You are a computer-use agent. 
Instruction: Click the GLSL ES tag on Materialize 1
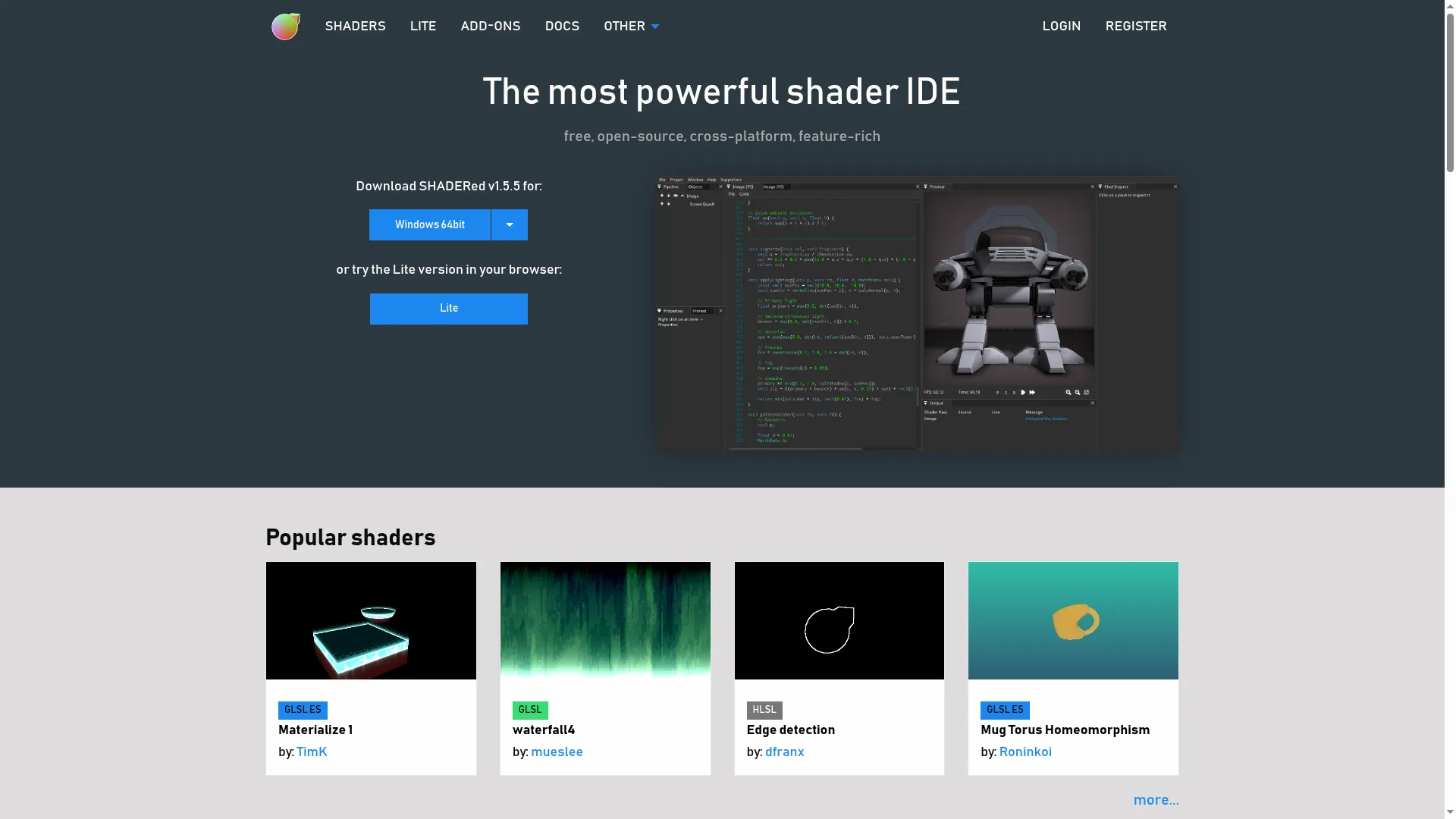(x=303, y=710)
